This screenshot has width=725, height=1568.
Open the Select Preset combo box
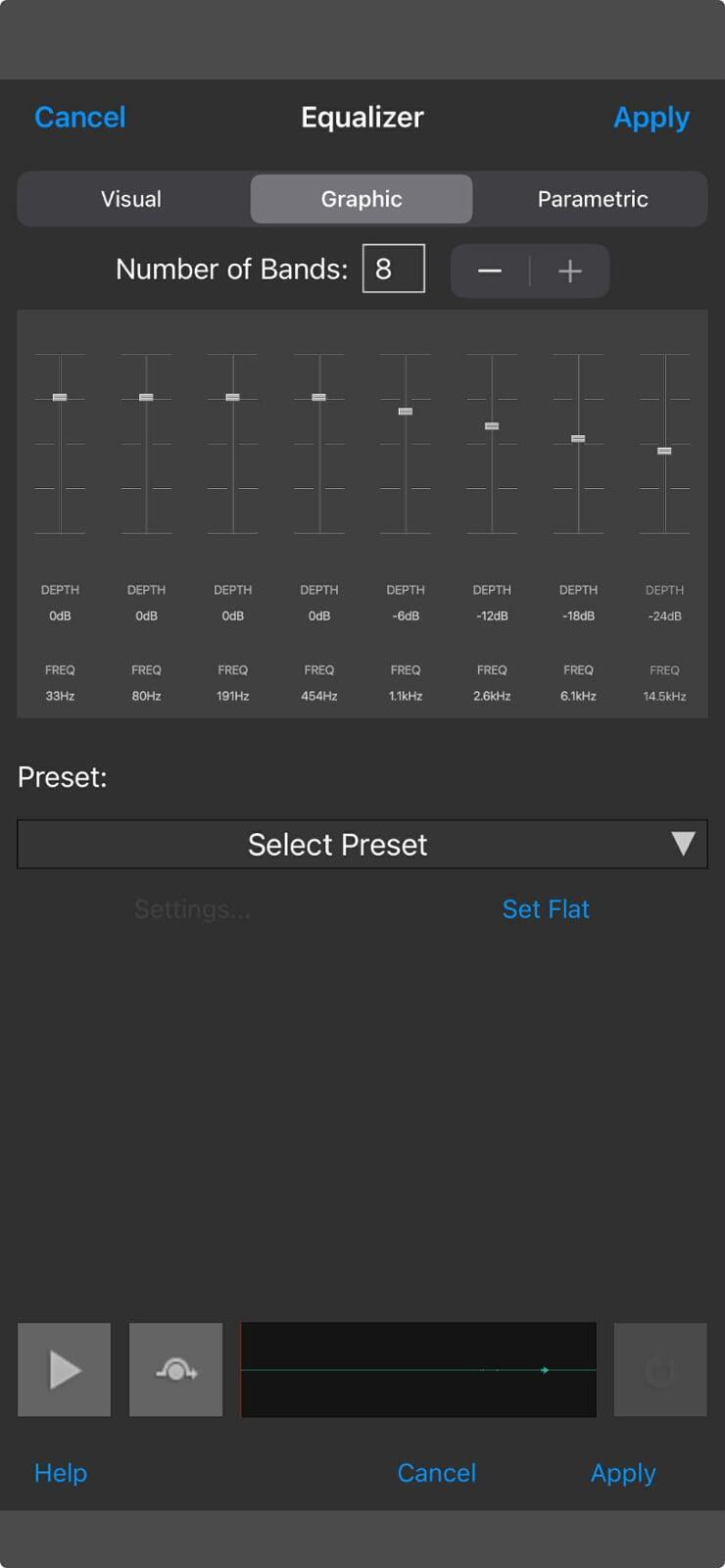[x=338, y=844]
